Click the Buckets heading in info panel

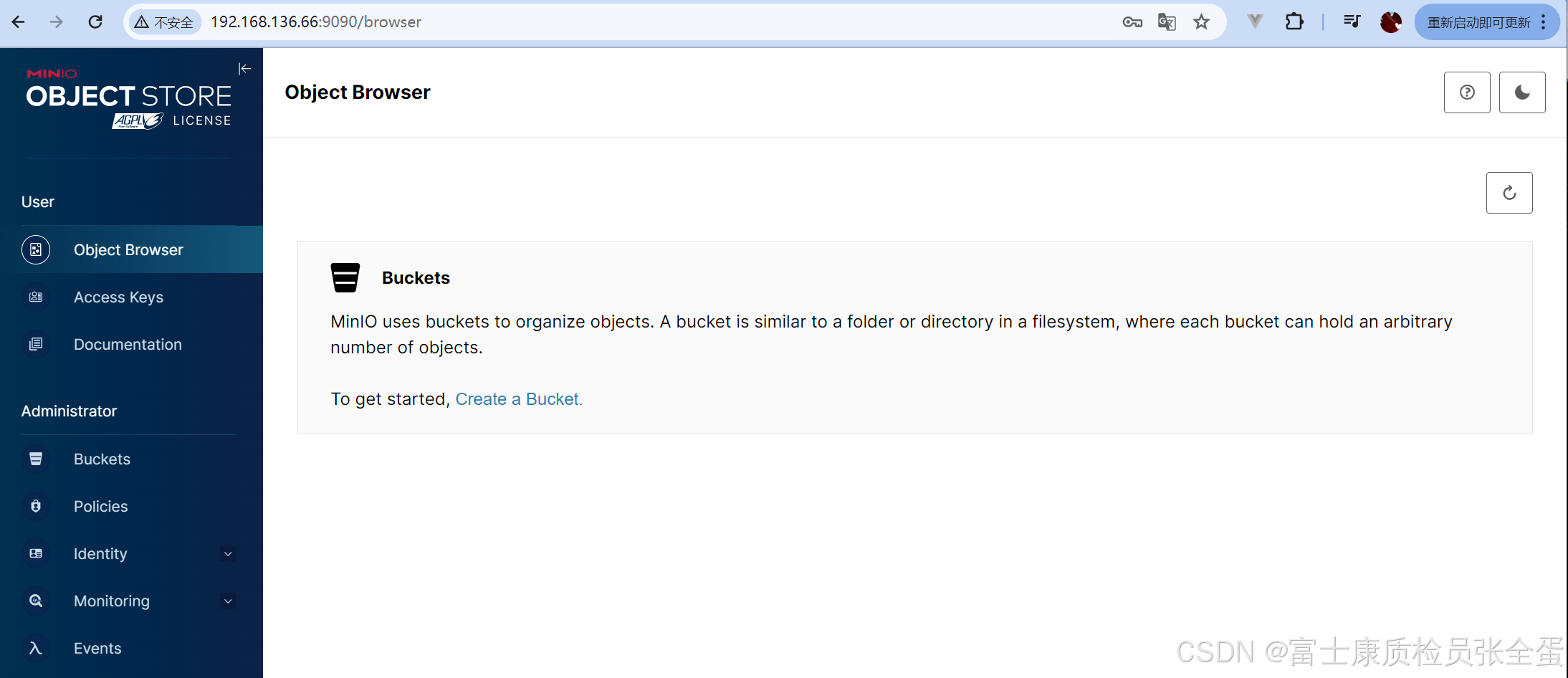click(x=416, y=278)
